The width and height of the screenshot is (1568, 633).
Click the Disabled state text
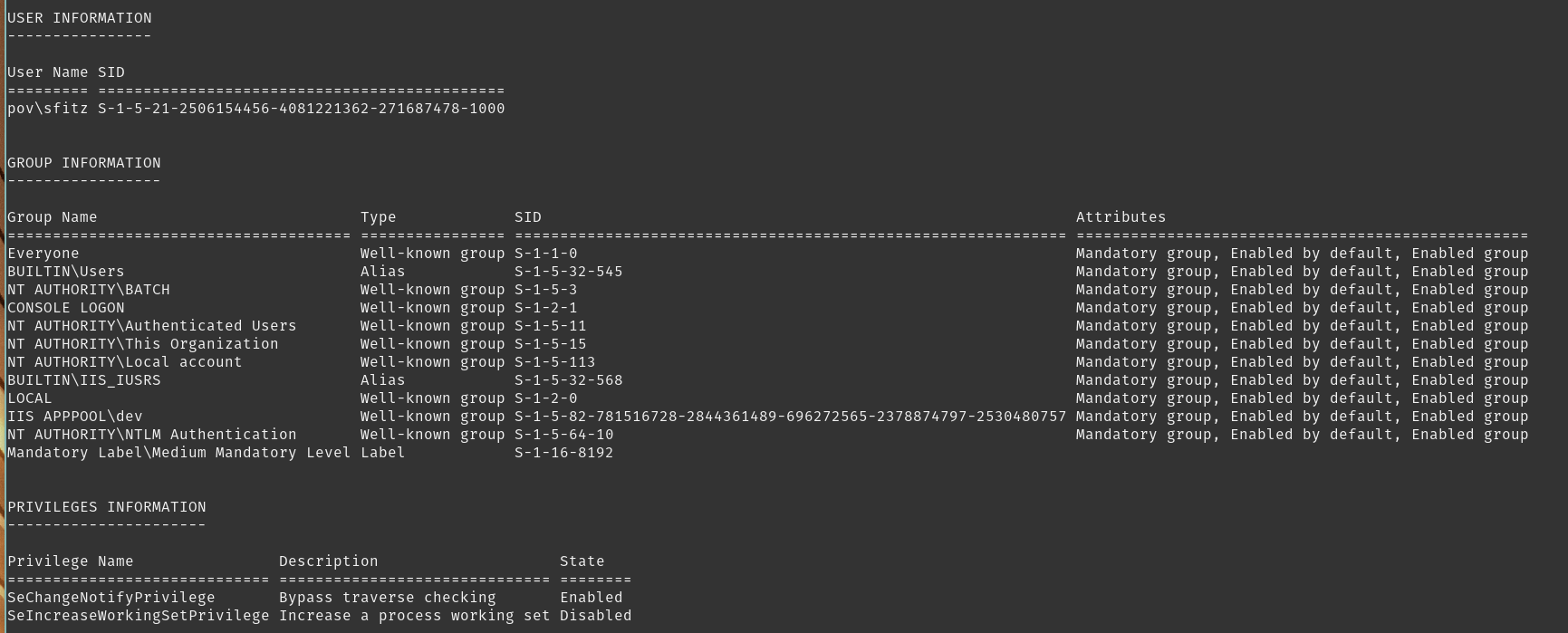pos(595,616)
